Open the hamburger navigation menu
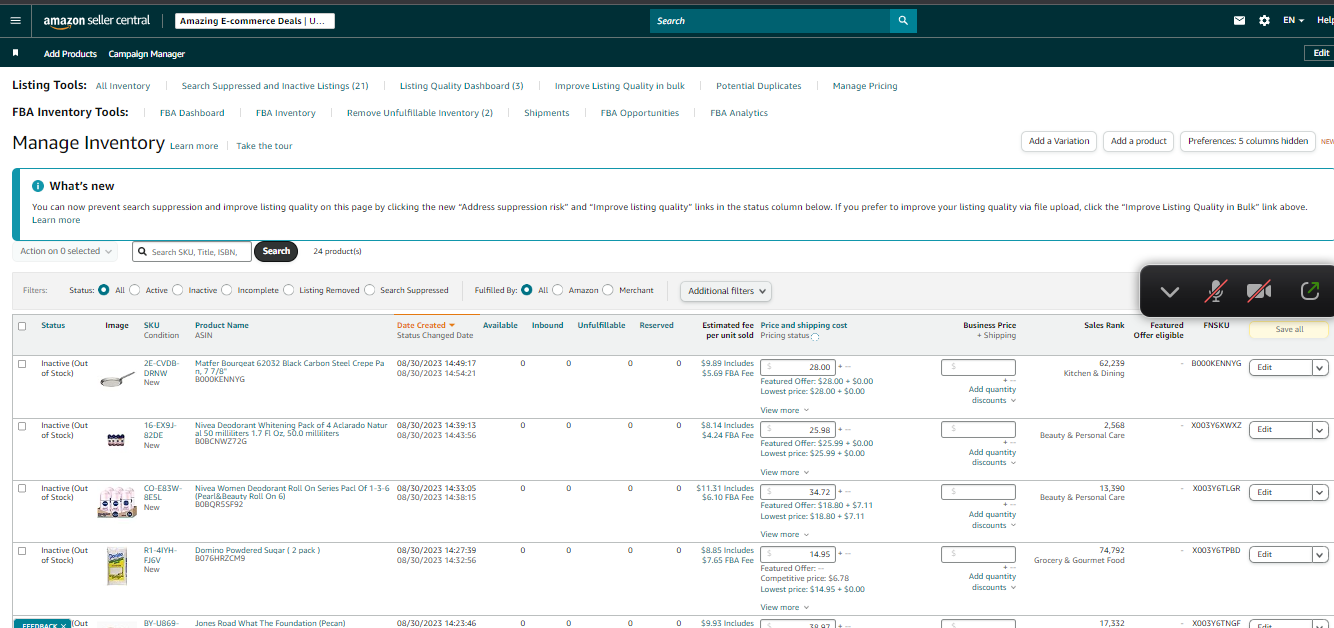The height and width of the screenshot is (628, 1334). click(15, 20)
